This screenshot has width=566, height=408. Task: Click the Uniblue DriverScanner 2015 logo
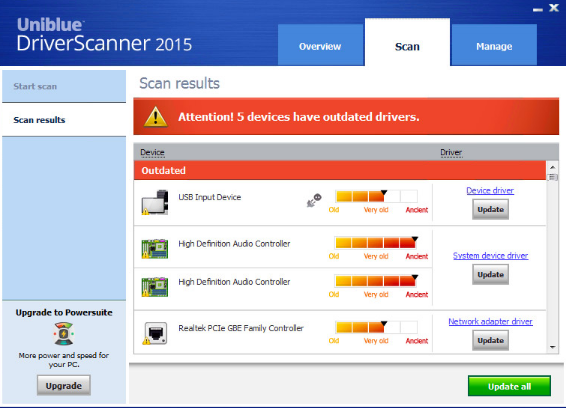(104, 35)
